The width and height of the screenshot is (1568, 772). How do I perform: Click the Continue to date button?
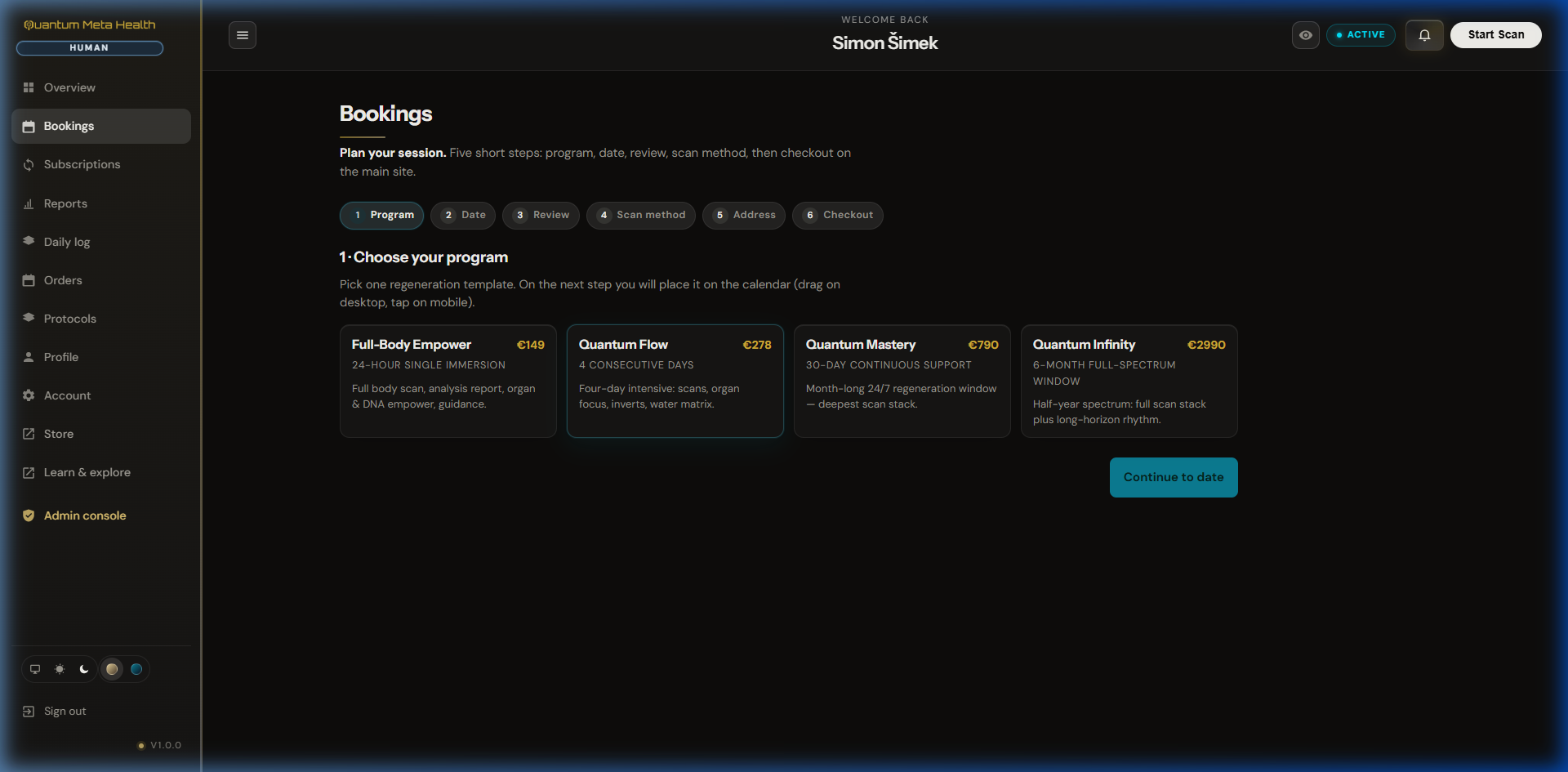[x=1174, y=478]
